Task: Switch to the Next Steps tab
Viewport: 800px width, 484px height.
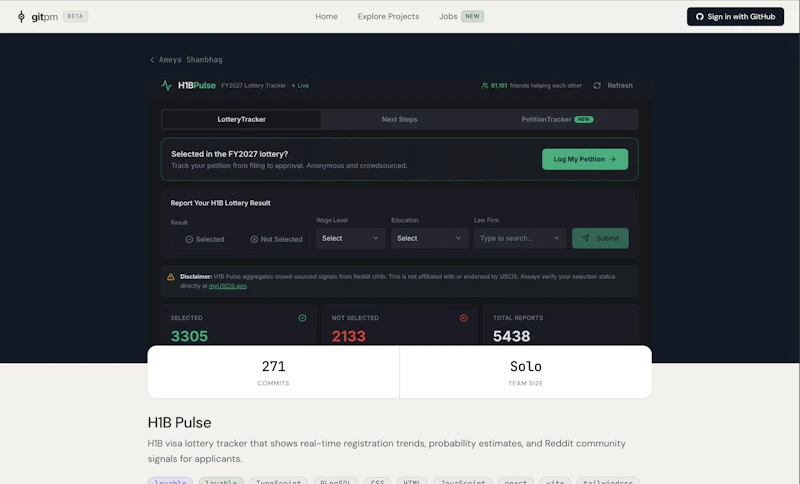Action: coord(399,119)
